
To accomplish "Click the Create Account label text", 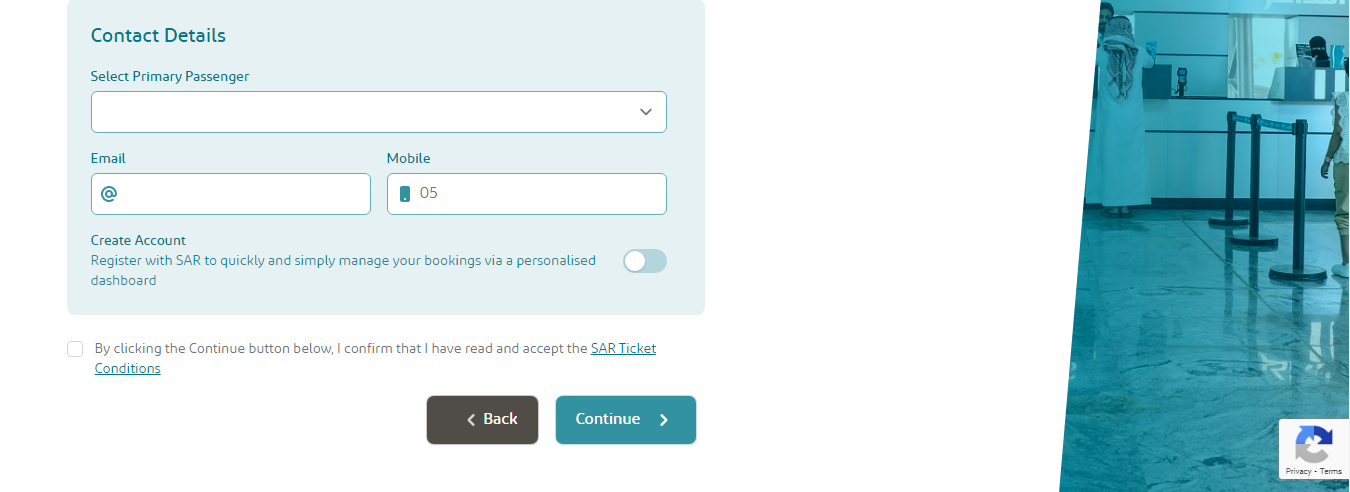I will coord(138,240).
